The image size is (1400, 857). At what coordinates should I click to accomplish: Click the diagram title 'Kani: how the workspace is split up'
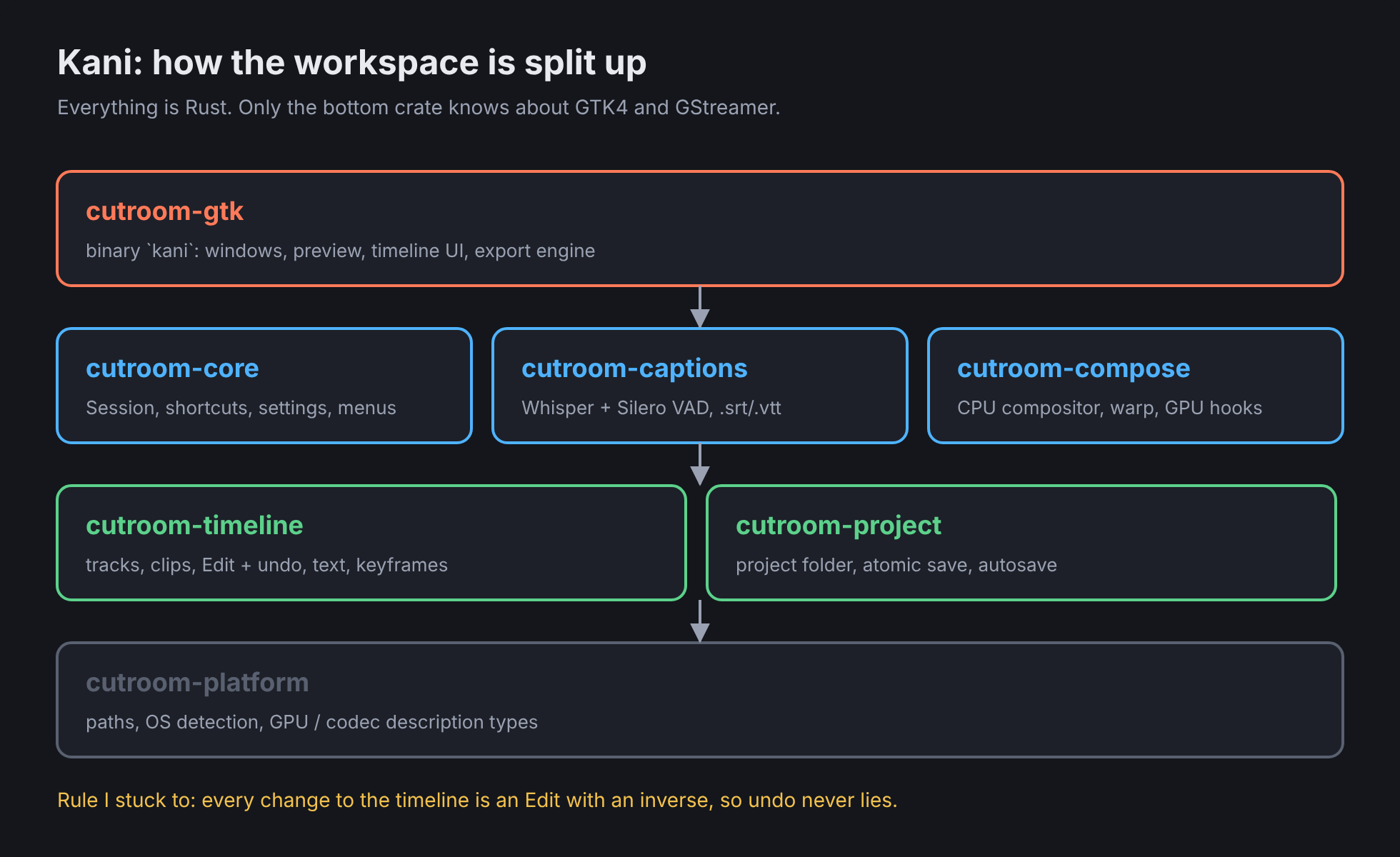click(x=351, y=63)
